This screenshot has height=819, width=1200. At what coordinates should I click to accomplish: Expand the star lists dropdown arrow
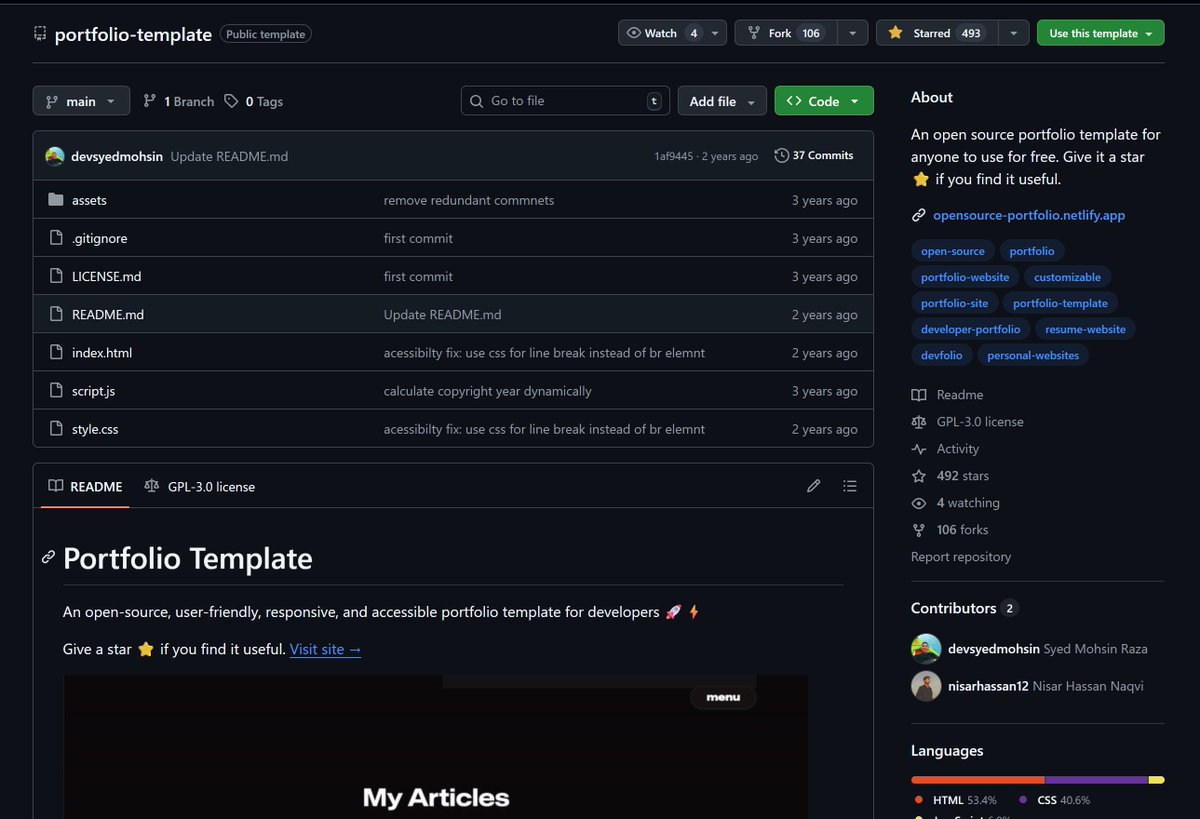(1013, 33)
